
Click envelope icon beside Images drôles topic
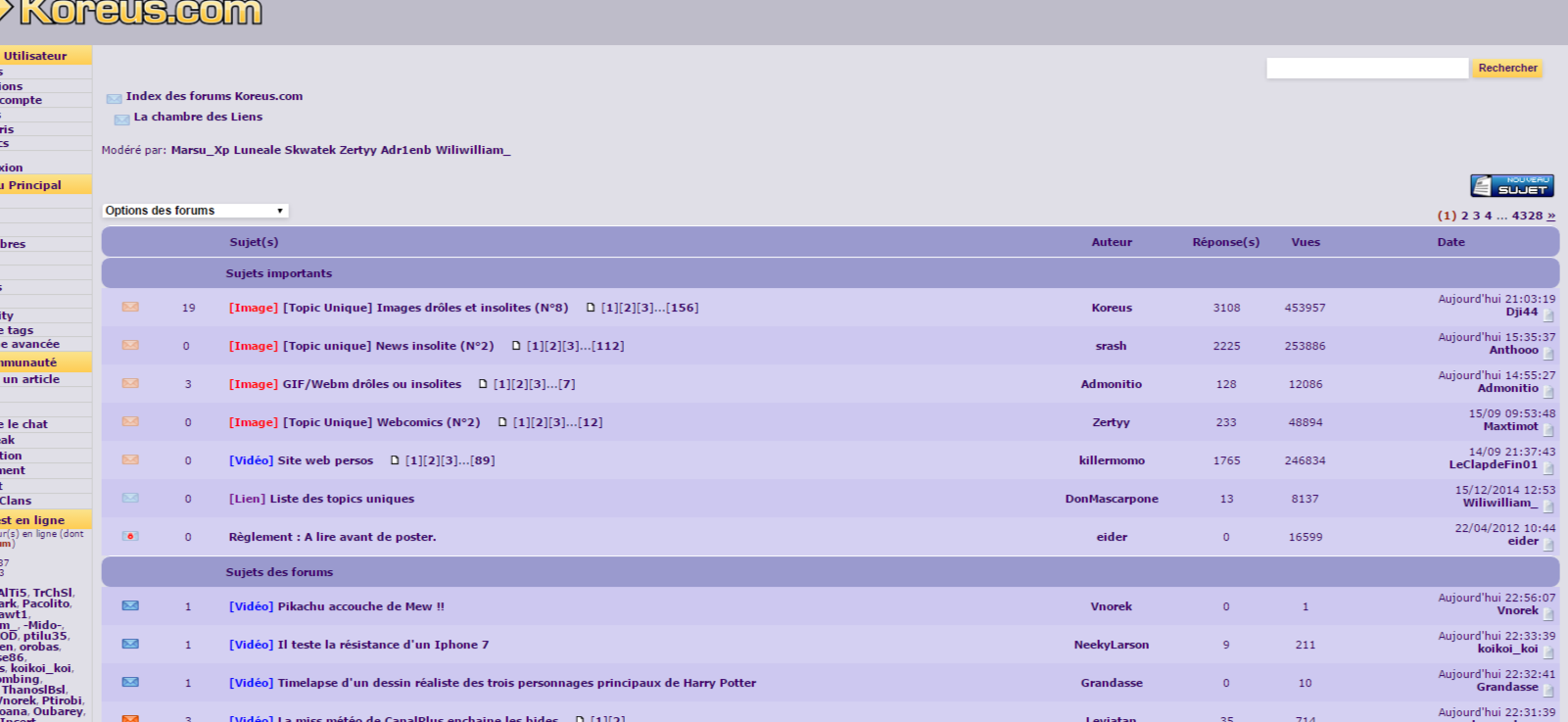130,307
